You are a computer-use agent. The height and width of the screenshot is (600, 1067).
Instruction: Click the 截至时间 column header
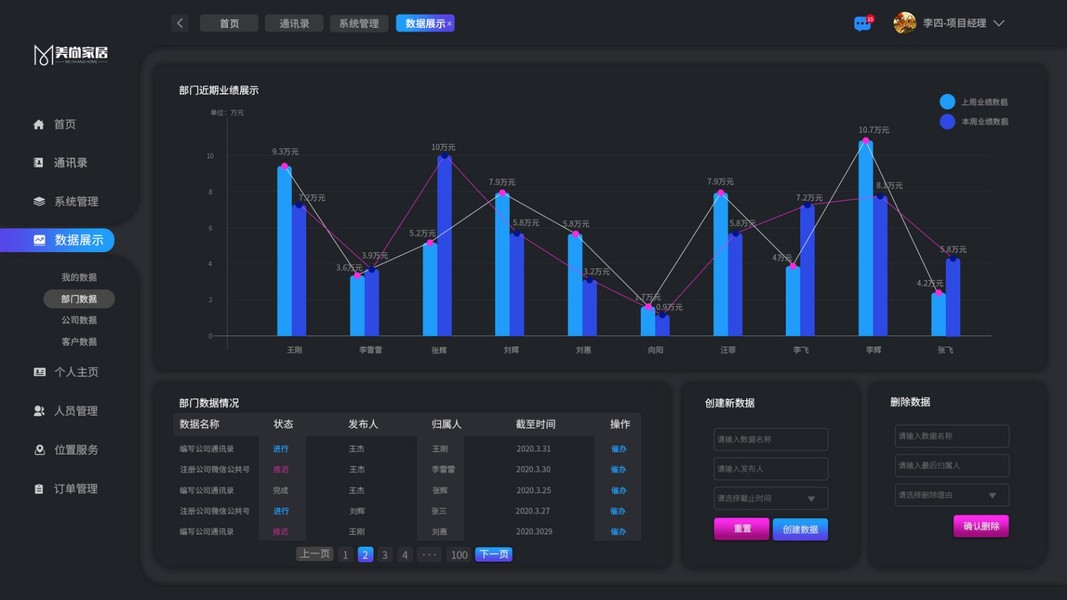pos(536,424)
